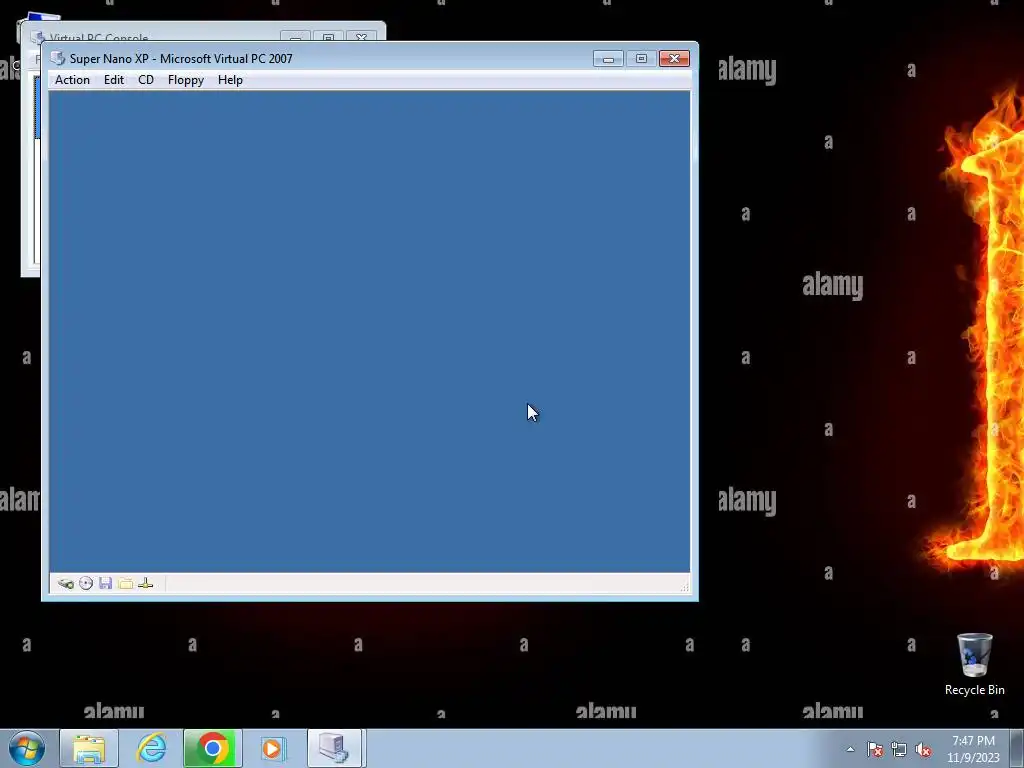
Task: Open Windows Media Player from the taskbar
Action: pyautogui.click(x=272, y=748)
